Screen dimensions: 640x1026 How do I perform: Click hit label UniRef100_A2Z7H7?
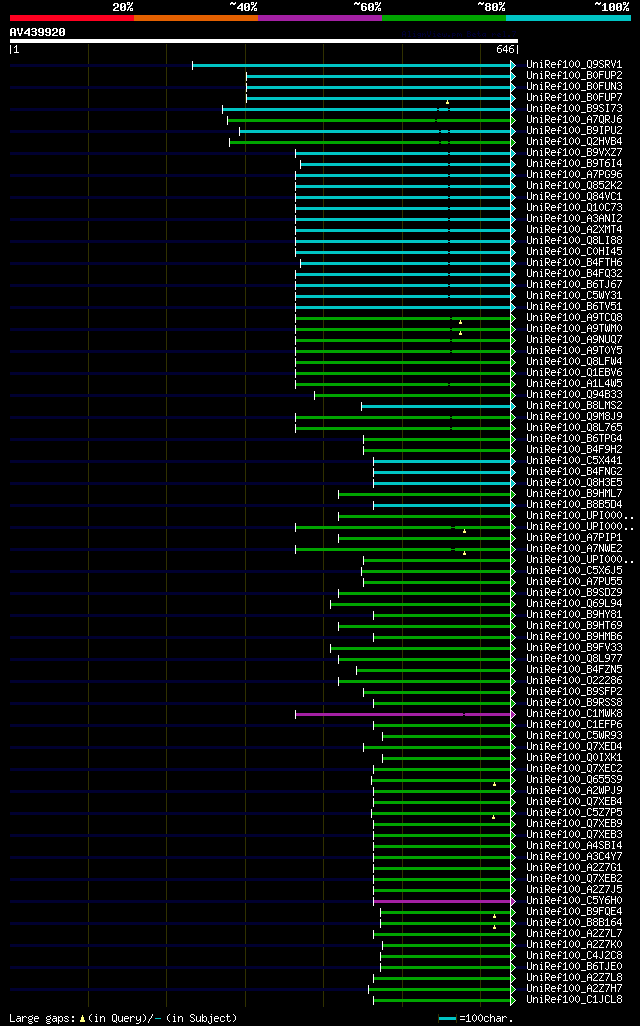pyautogui.click(x=574, y=989)
